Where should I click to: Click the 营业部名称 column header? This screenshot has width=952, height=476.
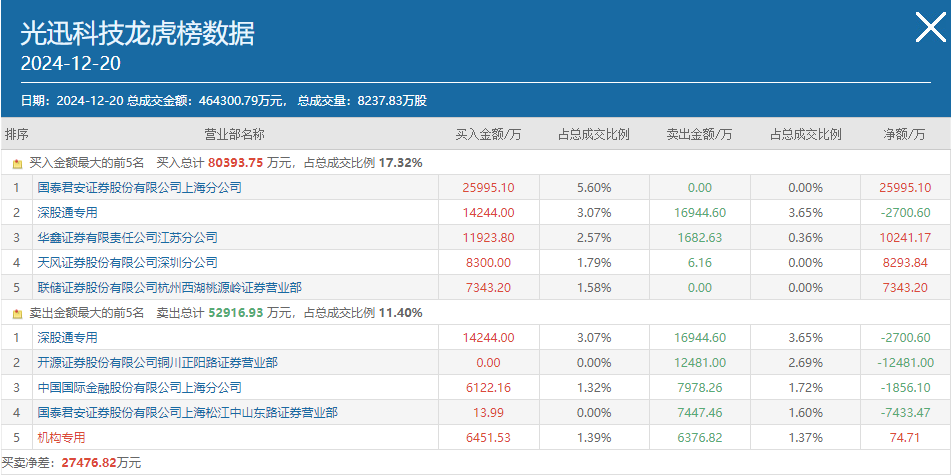234,135
